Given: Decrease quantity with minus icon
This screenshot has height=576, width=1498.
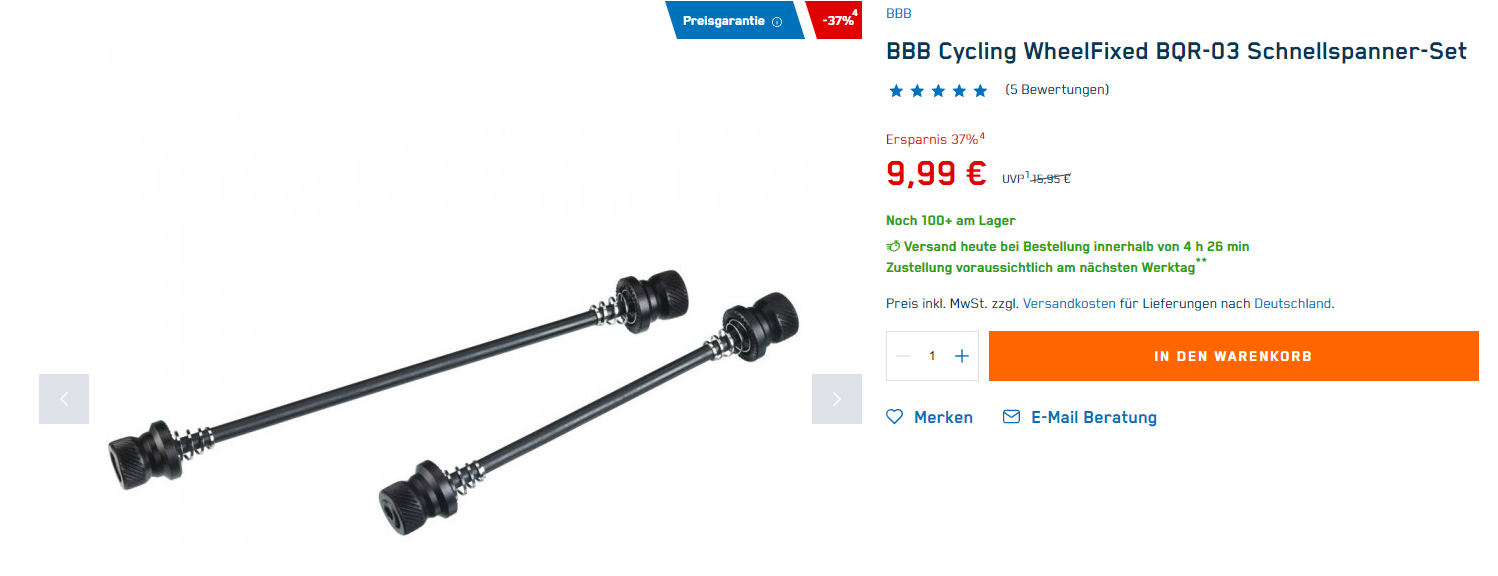Looking at the screenshot, I should pos(903,356).
